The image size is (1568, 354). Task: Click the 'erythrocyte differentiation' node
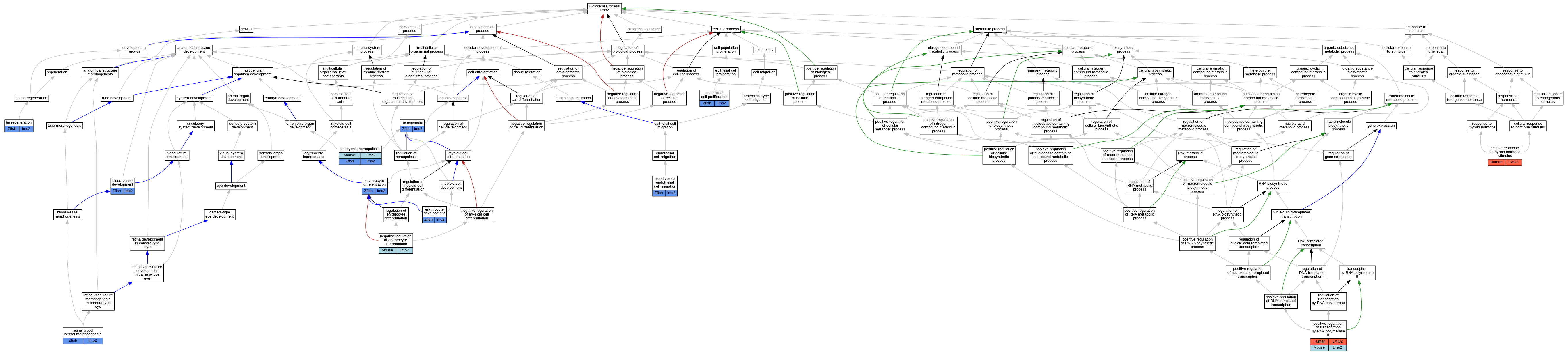click(x=374, y=186)
